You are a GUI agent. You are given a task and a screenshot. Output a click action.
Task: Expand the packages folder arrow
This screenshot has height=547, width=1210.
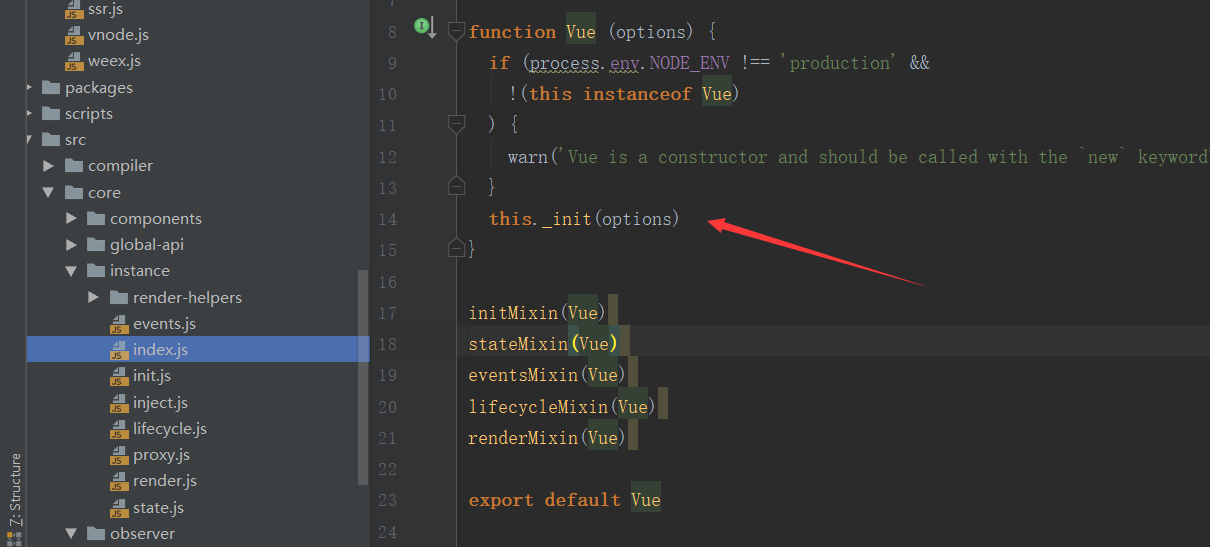27,88
